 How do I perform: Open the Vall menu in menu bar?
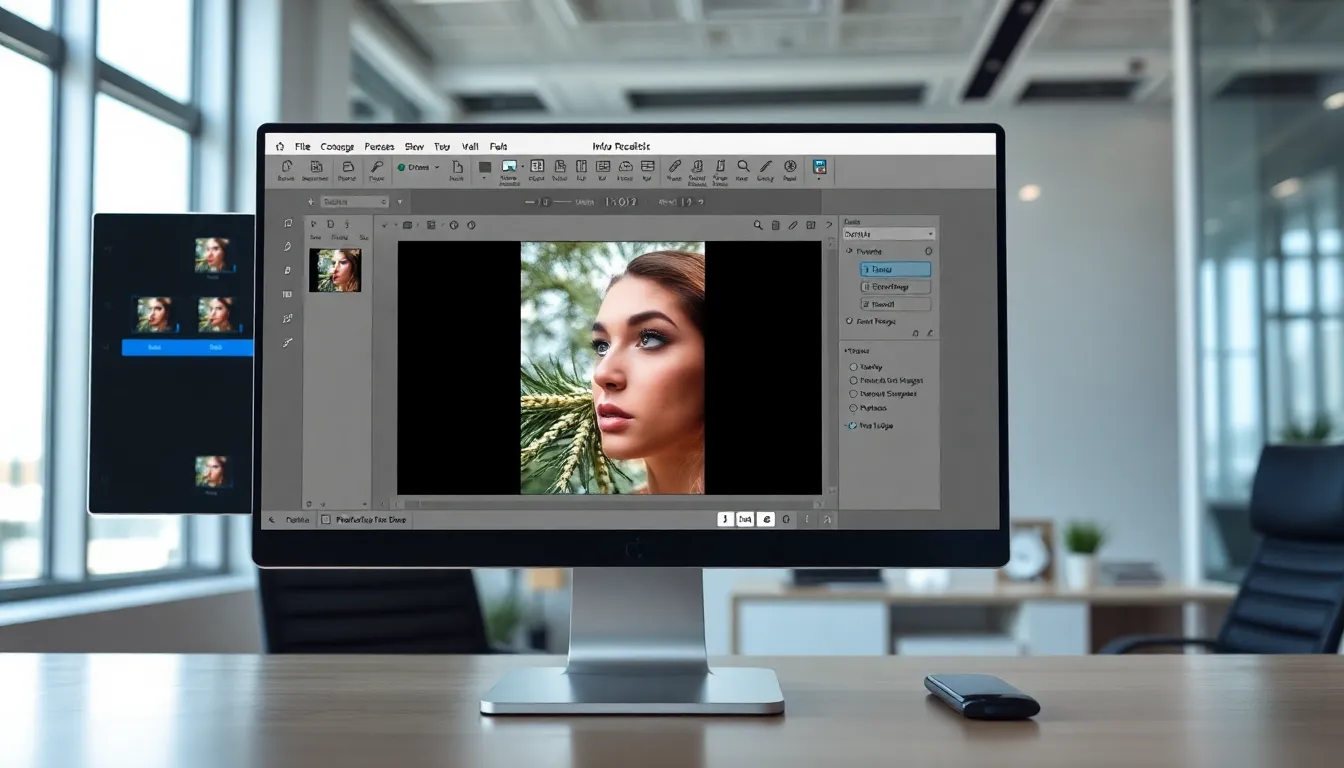tap(470, 146)
